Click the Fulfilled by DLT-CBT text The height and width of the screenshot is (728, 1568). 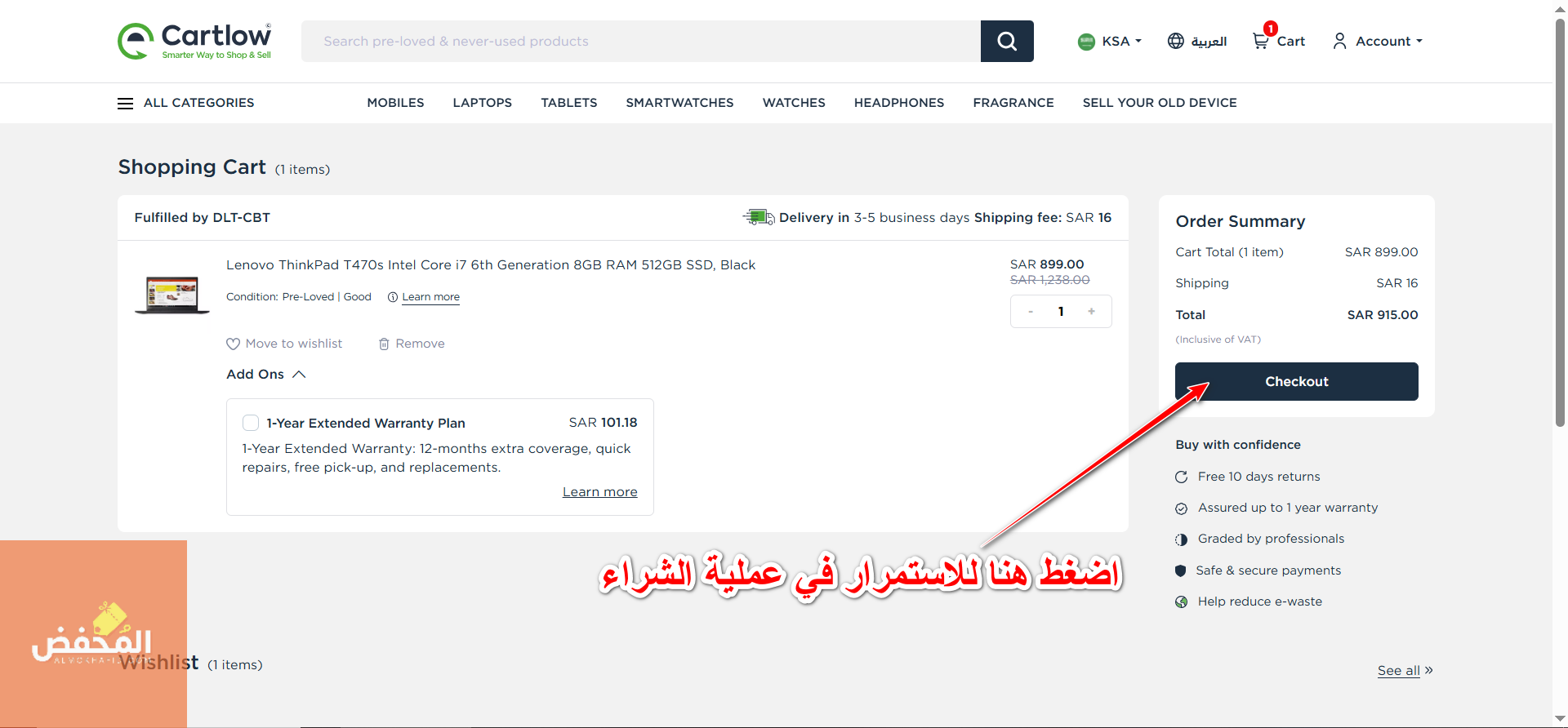coord(203,218)
